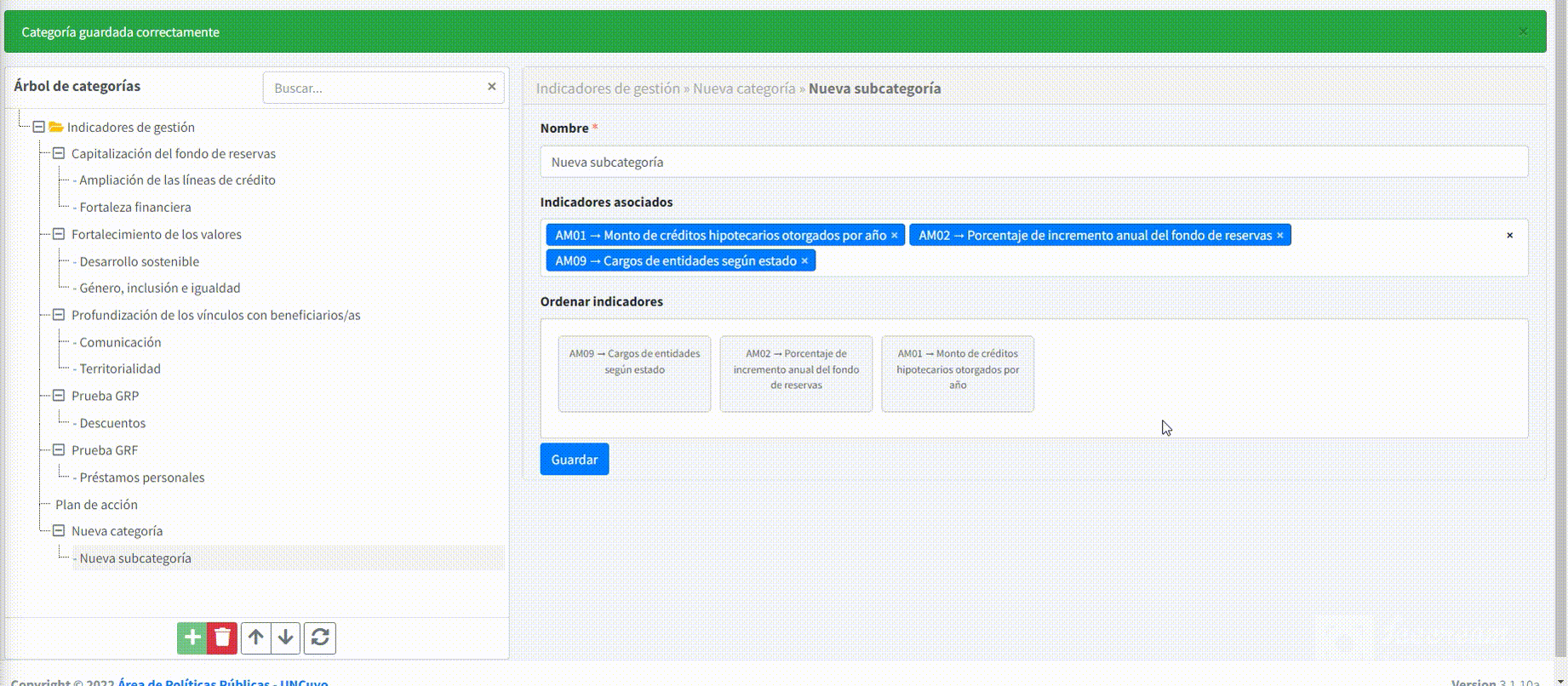Click the Guardar button

pyautogui.click(x=574, y=460)
